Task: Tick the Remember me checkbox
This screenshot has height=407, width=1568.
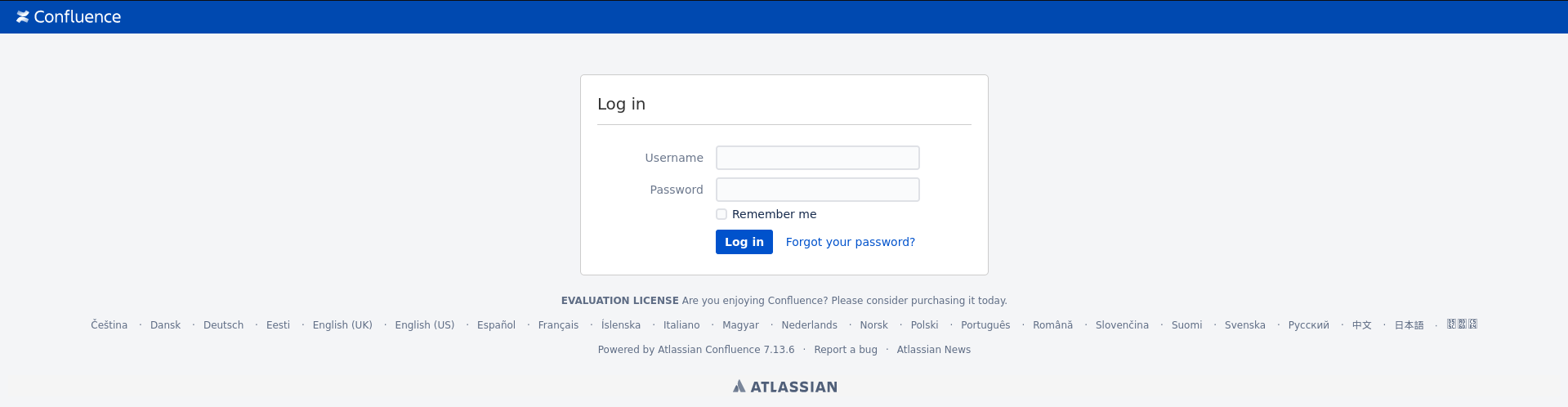Action: point(721,214)
